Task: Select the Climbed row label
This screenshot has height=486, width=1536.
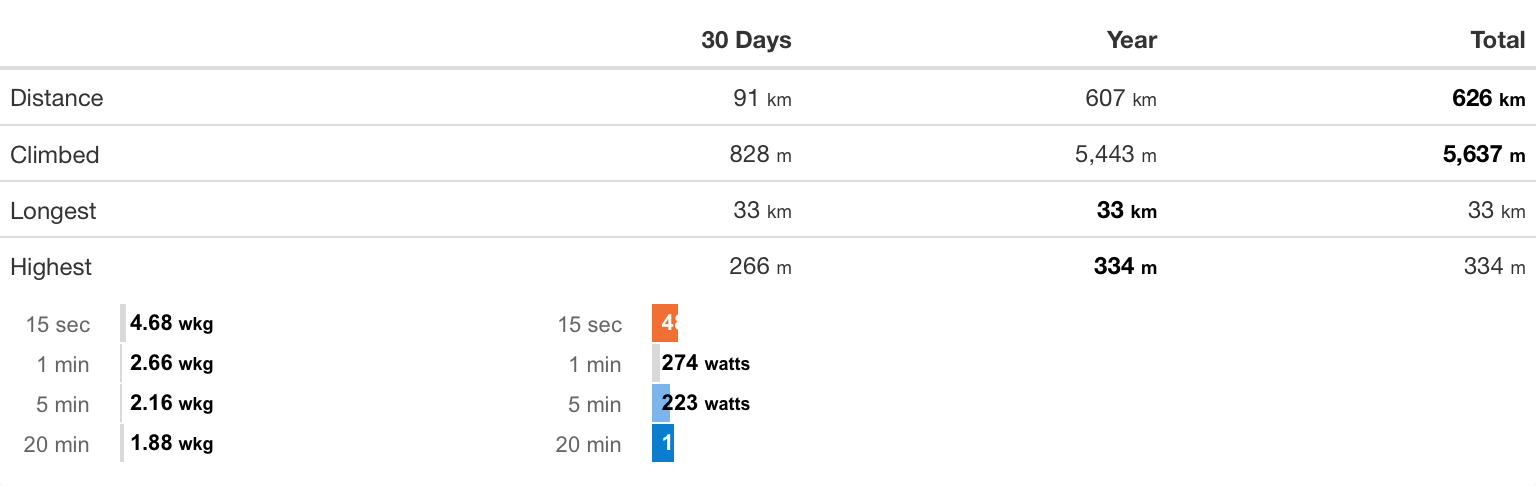Action: tap(55, 155)
